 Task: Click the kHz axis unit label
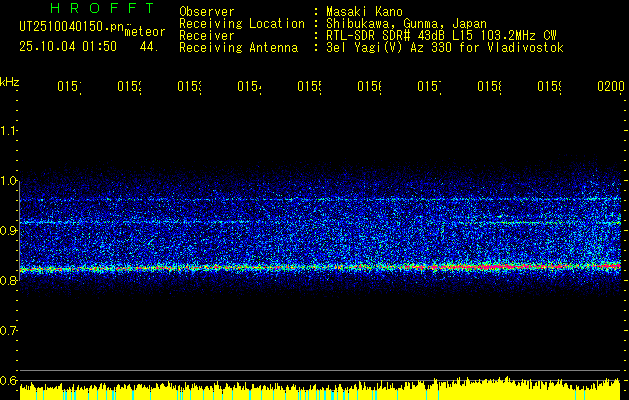[10, 81]
